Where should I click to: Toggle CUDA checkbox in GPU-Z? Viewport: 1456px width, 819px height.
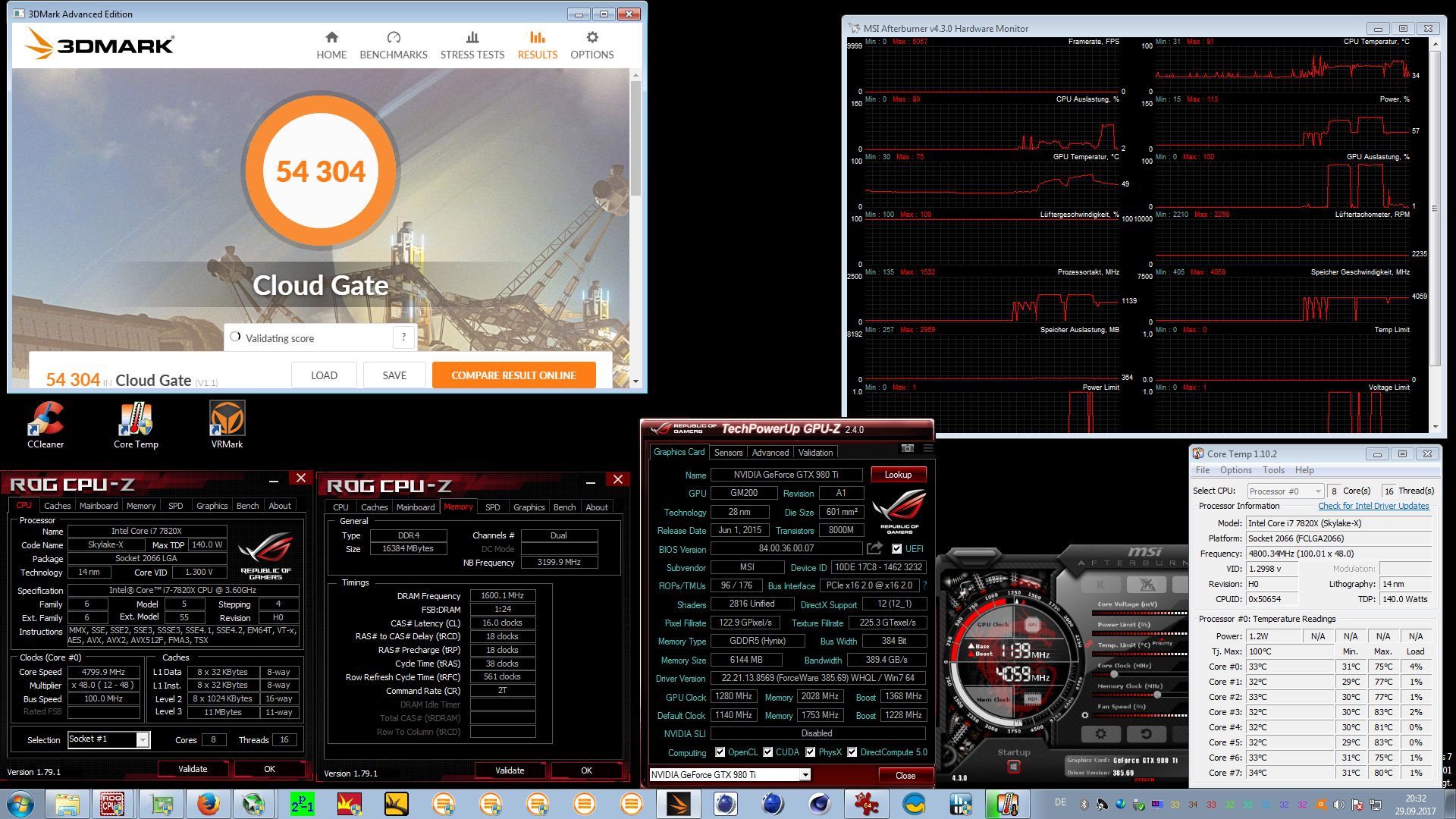(x=768, y=752)
